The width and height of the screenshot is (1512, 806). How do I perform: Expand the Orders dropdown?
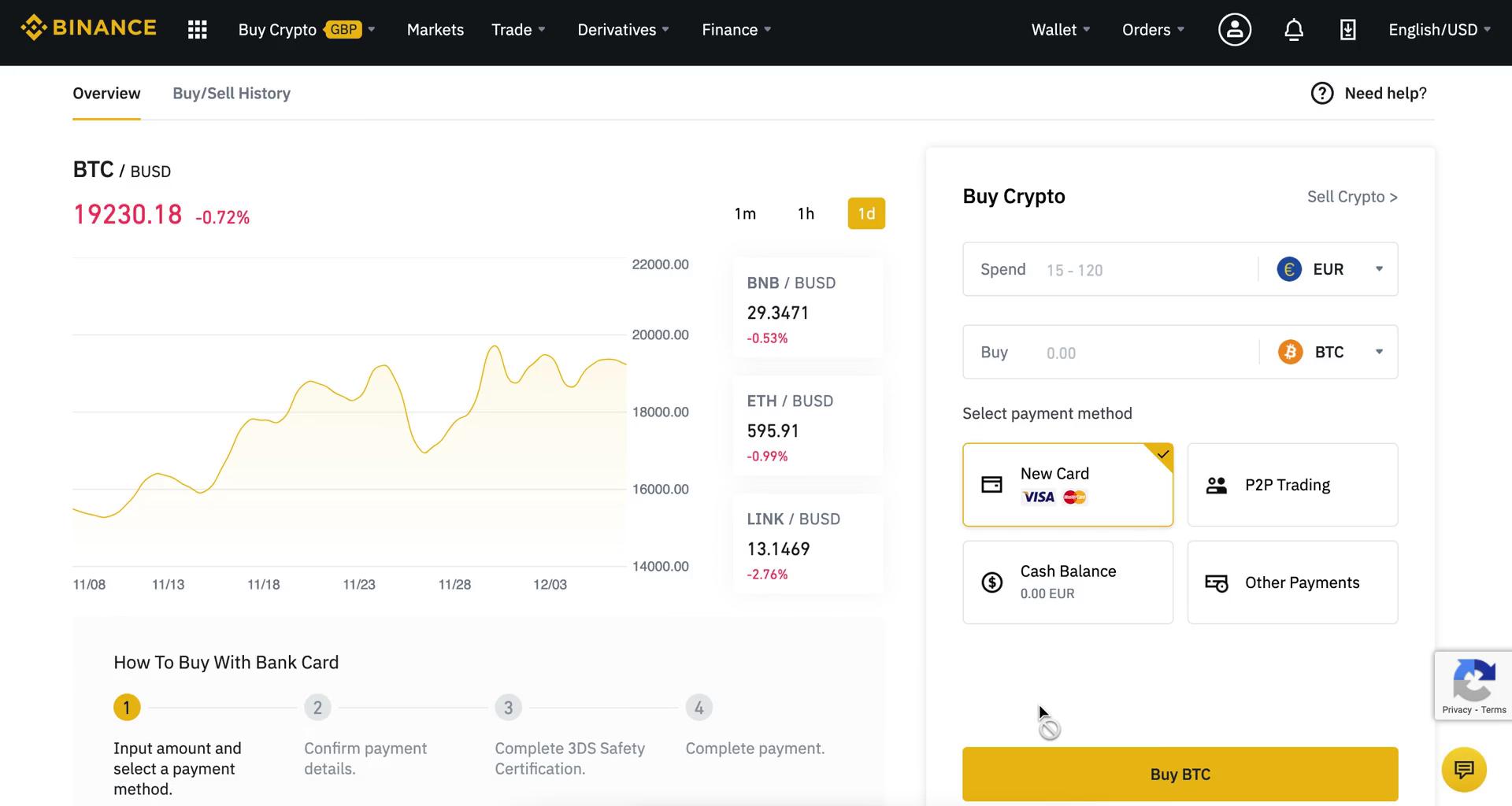1153,30
